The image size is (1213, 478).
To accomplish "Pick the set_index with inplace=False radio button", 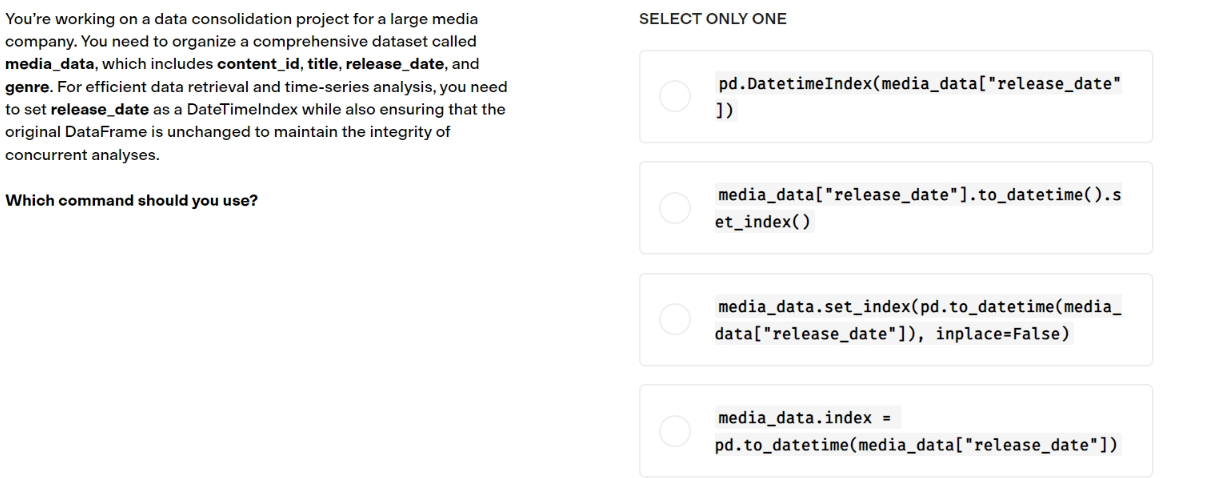I will pyautogui.click(x=675, y=319).
